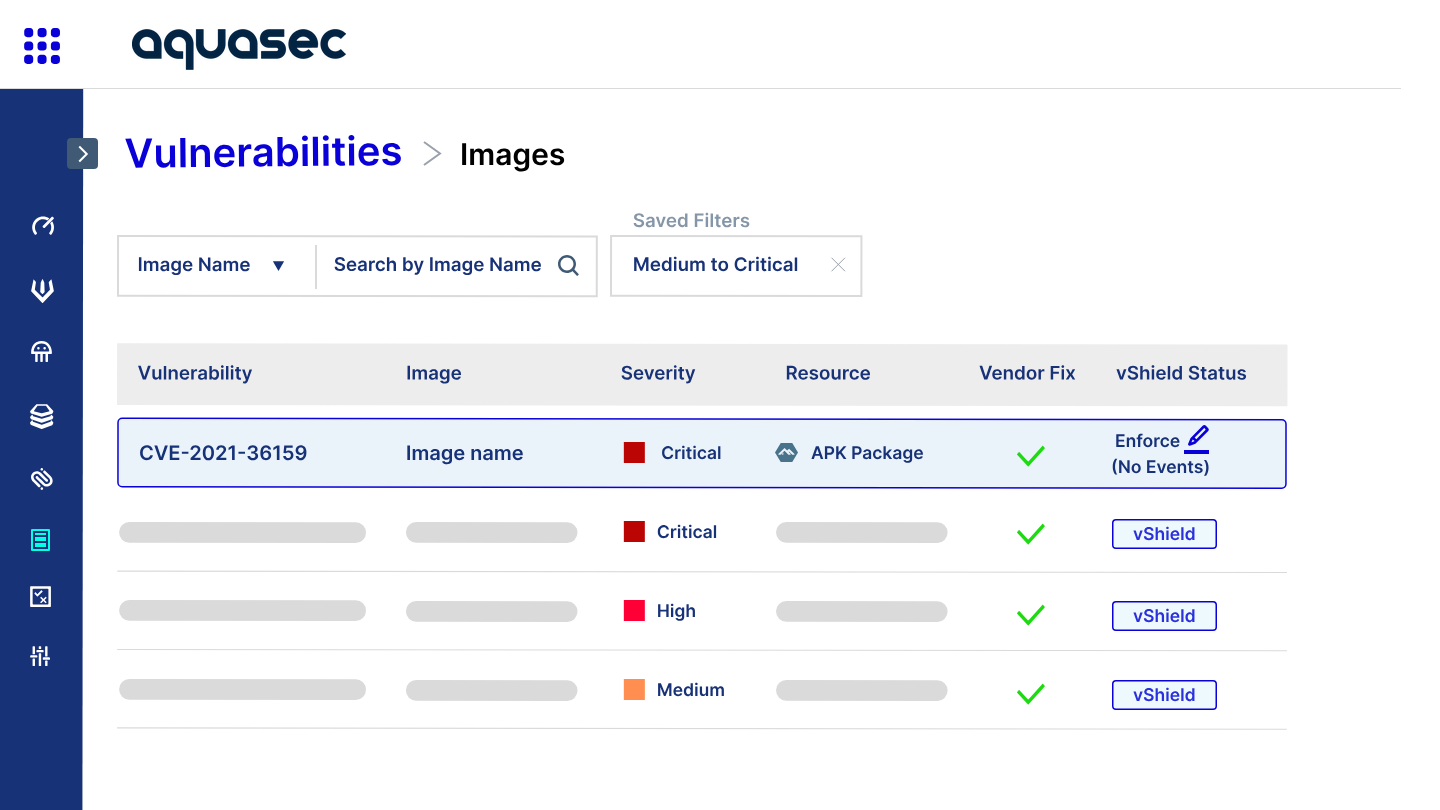Clear the Medium to Critical saved filter

[x=838, y=265]
